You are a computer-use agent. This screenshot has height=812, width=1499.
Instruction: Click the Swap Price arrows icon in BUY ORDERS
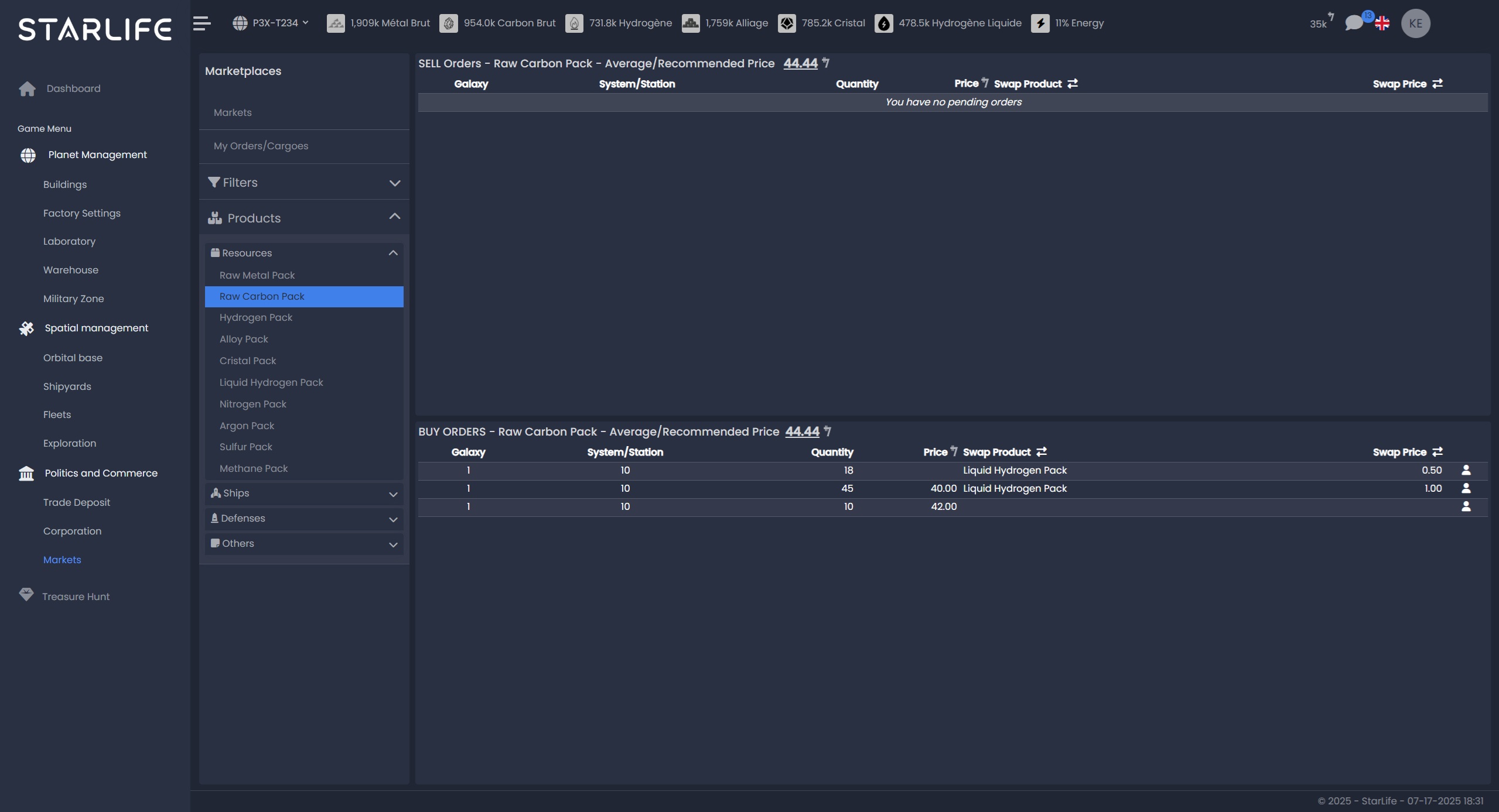pyautogui.click(x=1437, y=452)
